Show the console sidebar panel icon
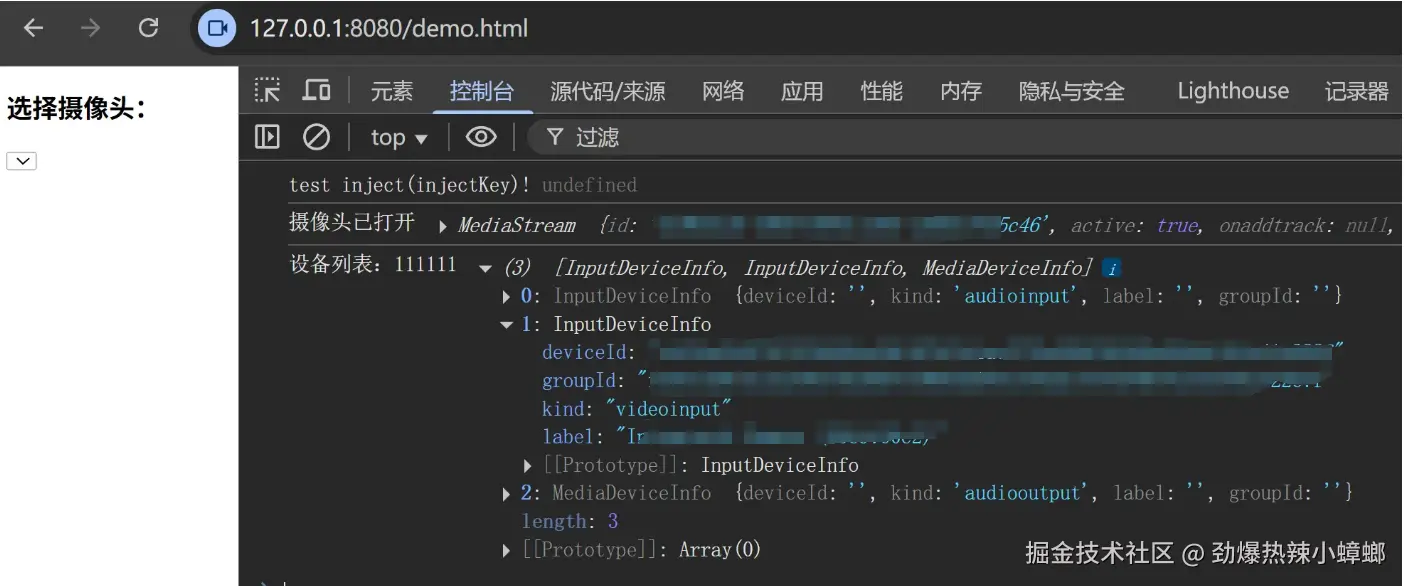 click(267, 137)
